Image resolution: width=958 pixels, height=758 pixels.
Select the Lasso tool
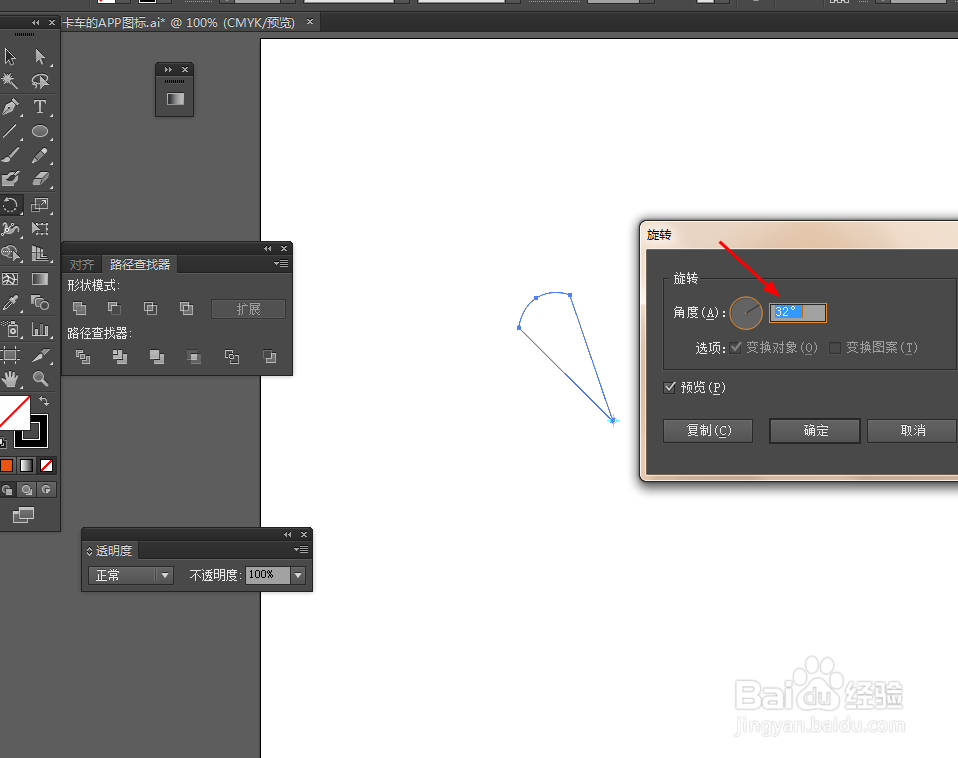tap(40, 81)
